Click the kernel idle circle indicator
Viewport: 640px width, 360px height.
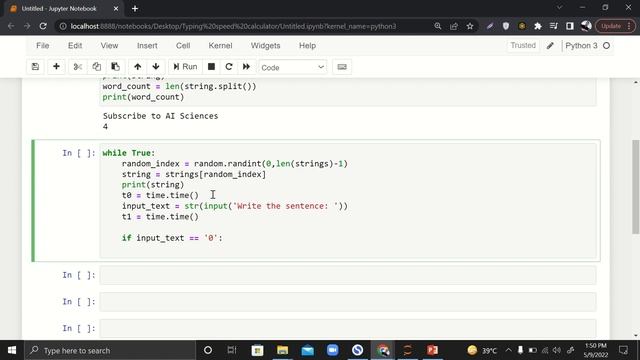607,46
